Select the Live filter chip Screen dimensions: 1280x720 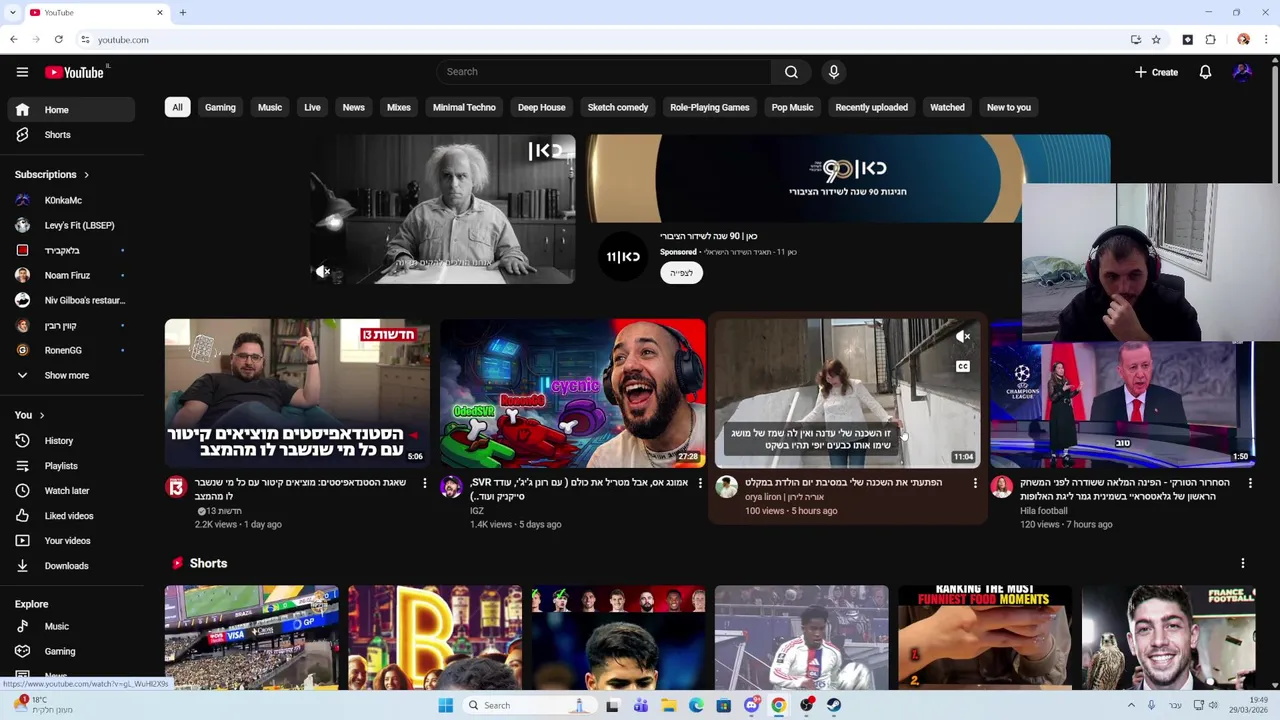click(312, 107)
